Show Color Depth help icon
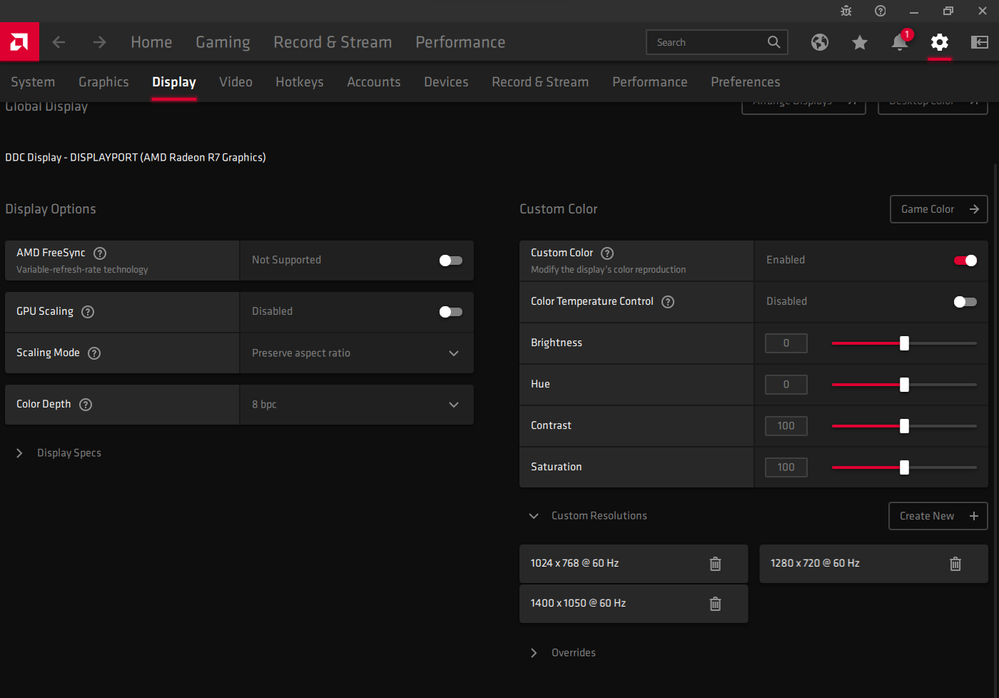The image size is (999, 698). (85, 404)
